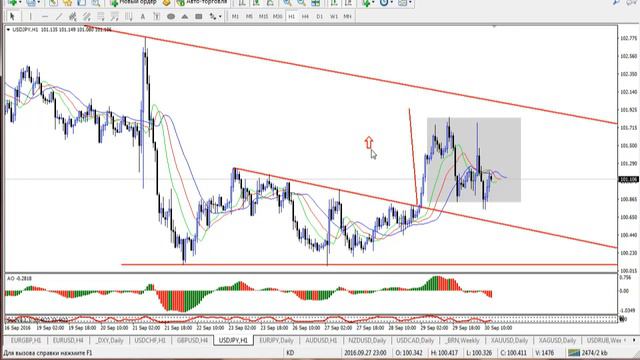Click the status bar date 2016.09.27 23:00
Viewport: 640px width, 360px height.
(366, 353)
